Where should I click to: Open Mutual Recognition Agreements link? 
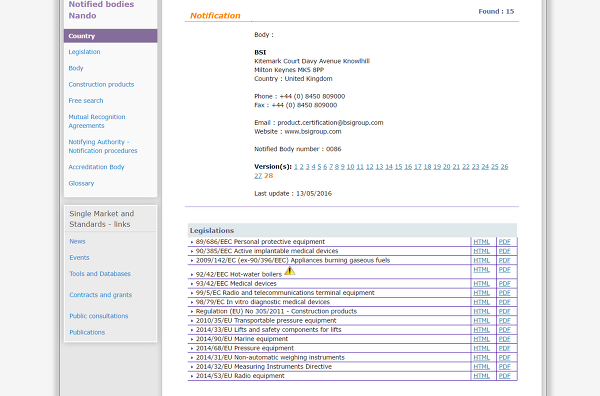[x=97, y=121]
